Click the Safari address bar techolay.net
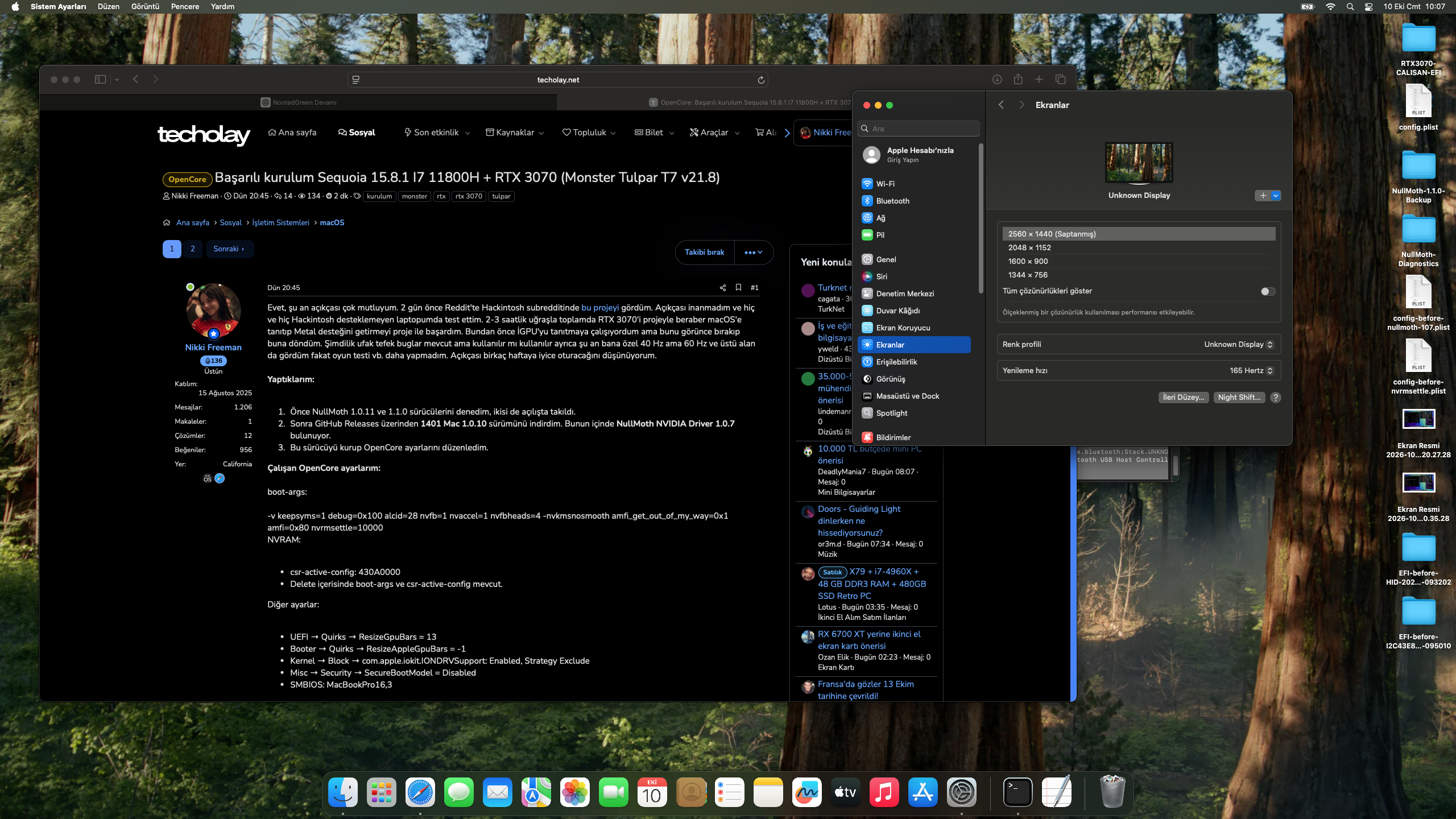 click(x=558, y=80)
